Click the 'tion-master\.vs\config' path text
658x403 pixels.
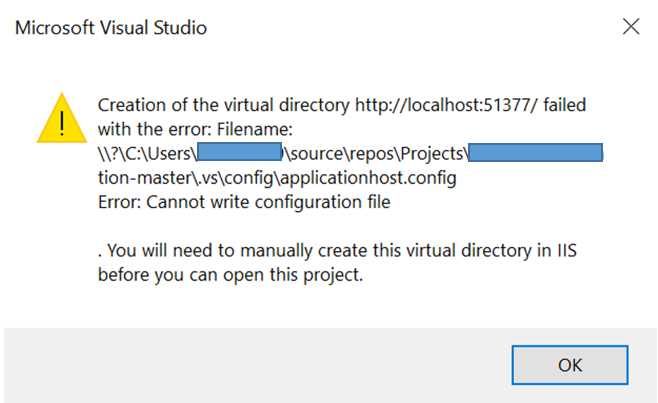[x=188, y=178]
